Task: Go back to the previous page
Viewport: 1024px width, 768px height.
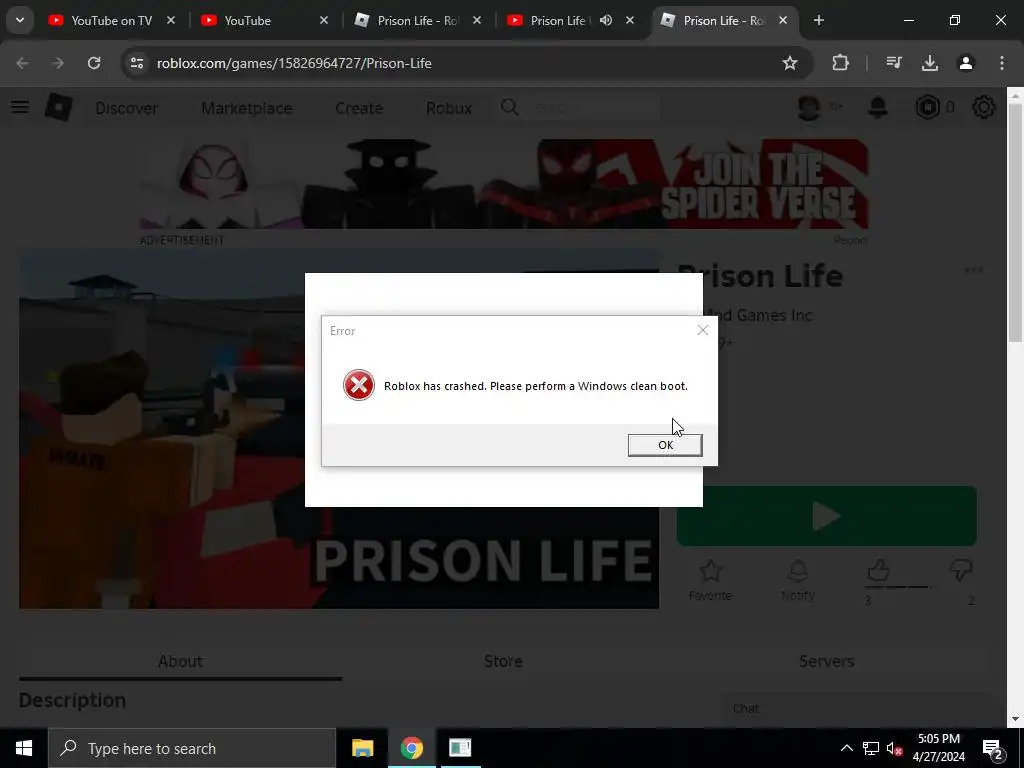Action: click(22, 63)
